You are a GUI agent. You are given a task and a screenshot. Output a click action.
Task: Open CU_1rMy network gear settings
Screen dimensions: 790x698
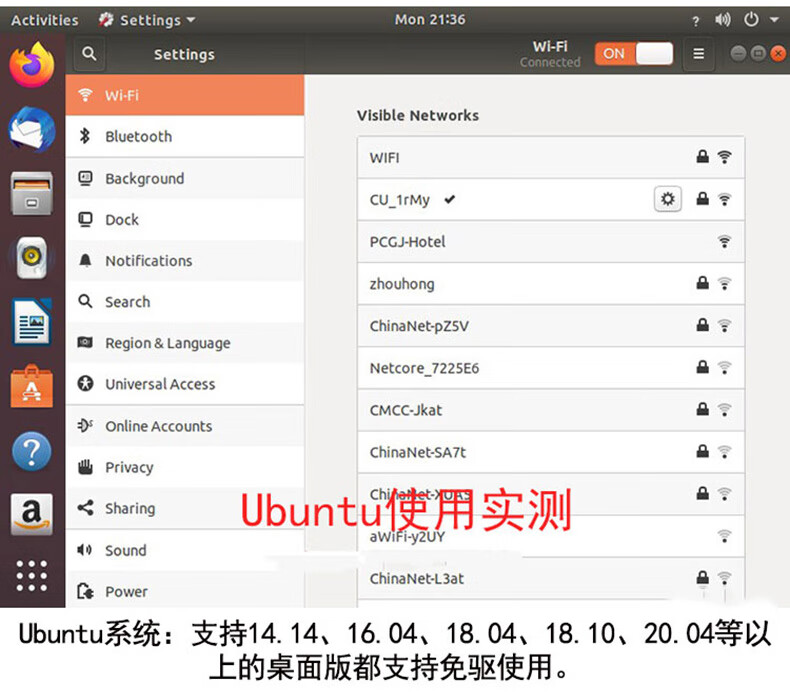point(668,199)
